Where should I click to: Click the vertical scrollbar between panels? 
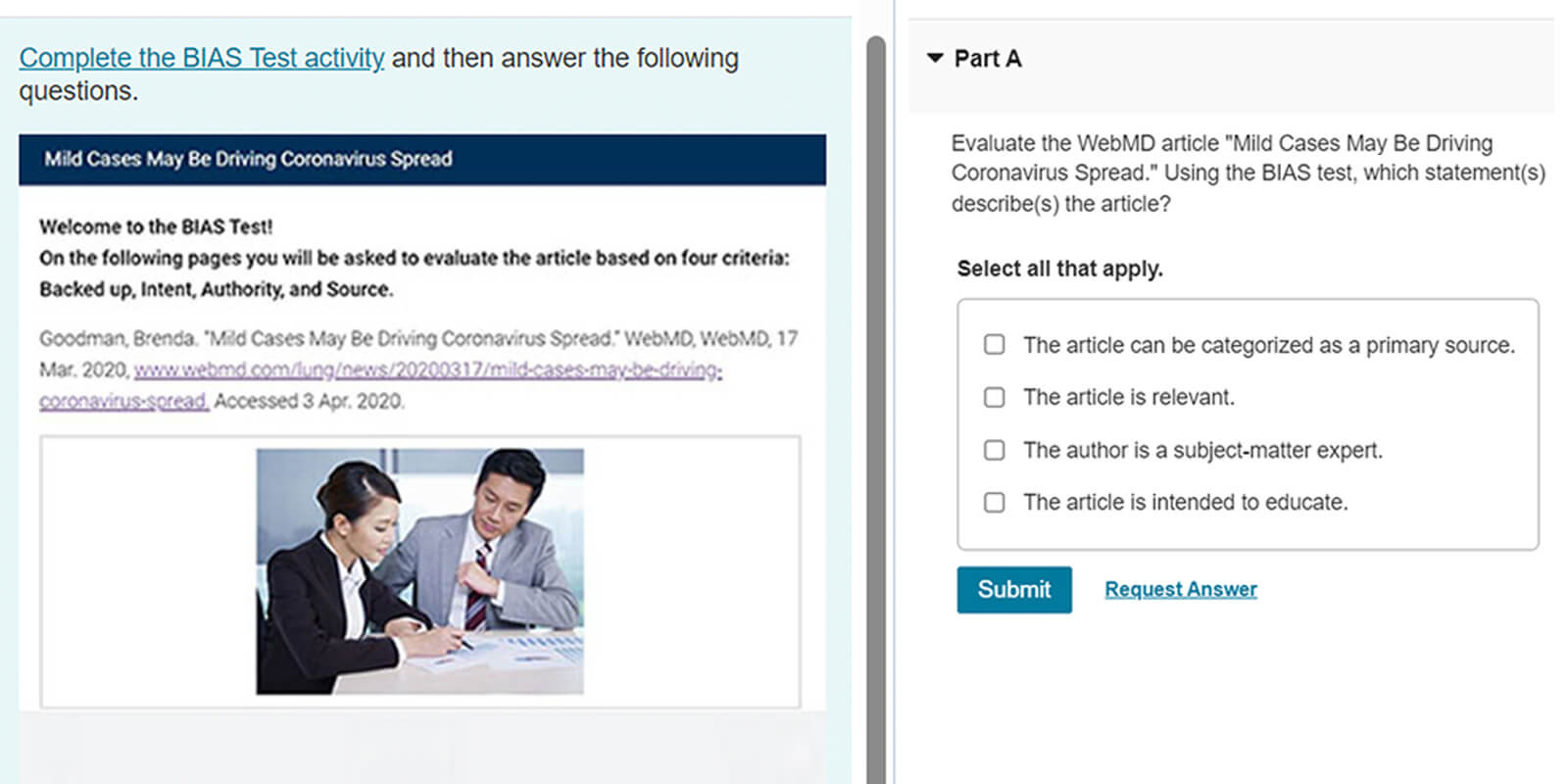(876, 392)
